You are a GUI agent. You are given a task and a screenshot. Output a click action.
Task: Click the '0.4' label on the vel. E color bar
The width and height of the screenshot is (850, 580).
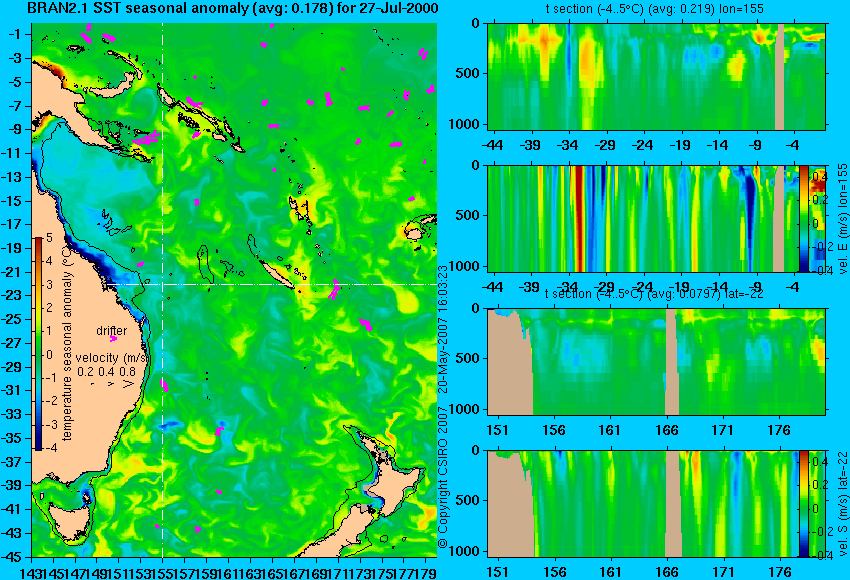click(819, 177)
